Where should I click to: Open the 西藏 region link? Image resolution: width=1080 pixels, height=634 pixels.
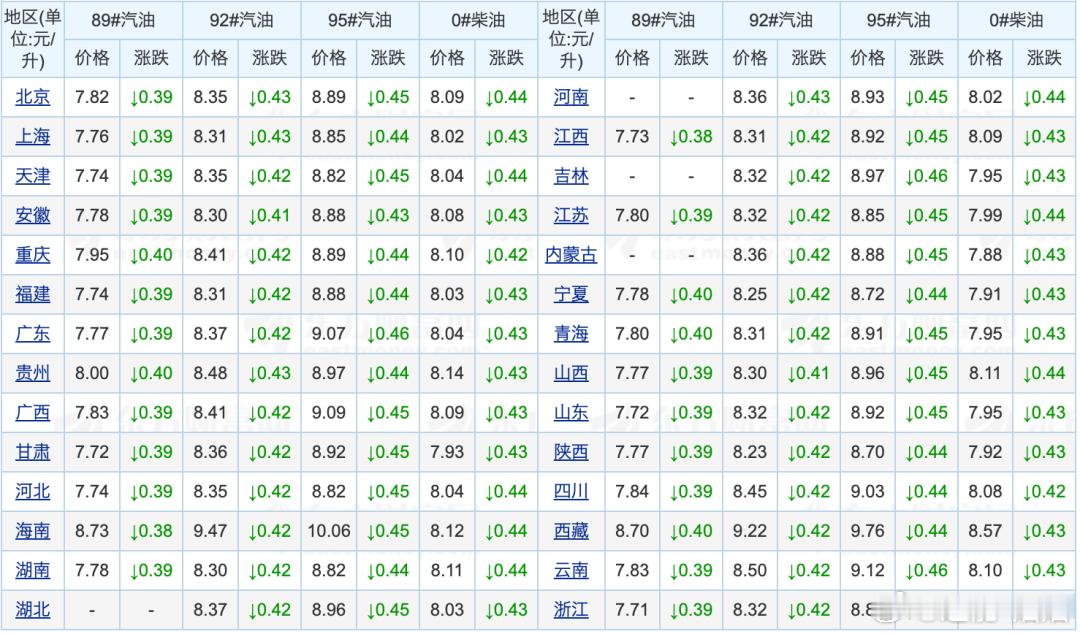(x=571, y=531)
